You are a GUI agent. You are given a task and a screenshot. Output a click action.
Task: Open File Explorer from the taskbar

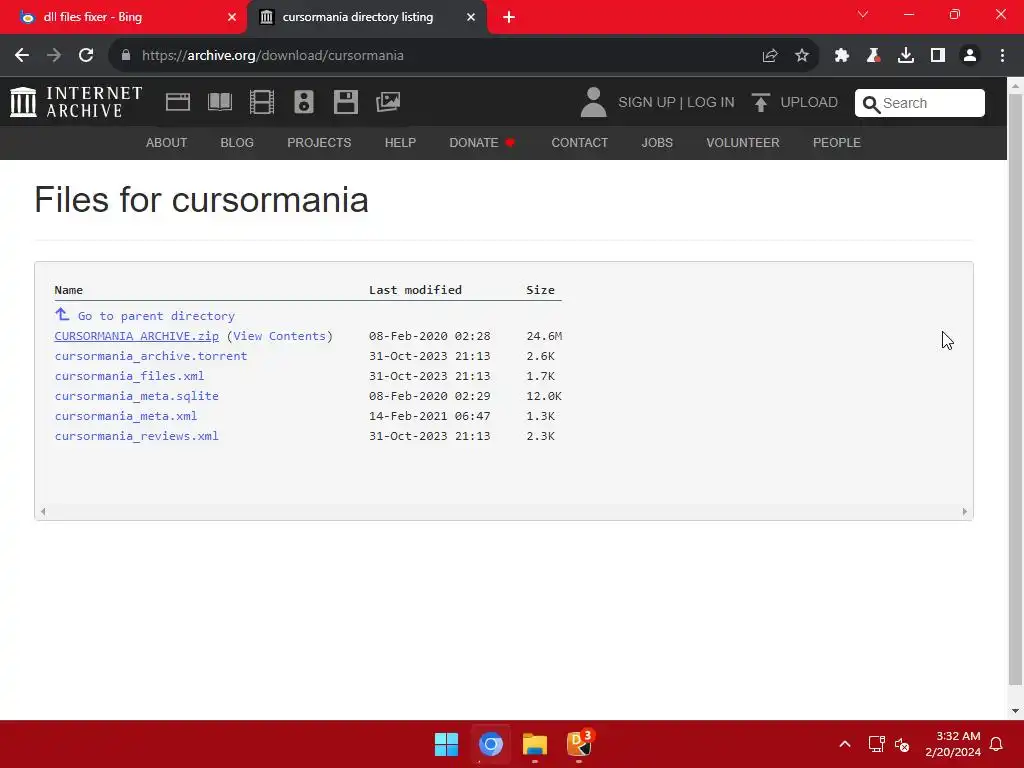535,744
